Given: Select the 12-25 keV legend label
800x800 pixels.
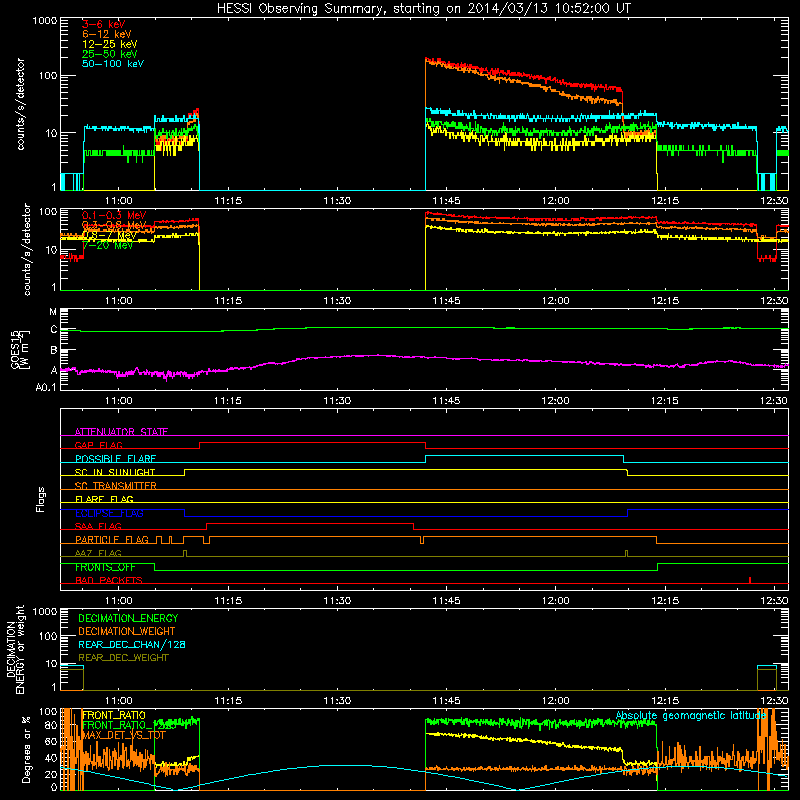Looking at the screenshot, I should 110,44.
